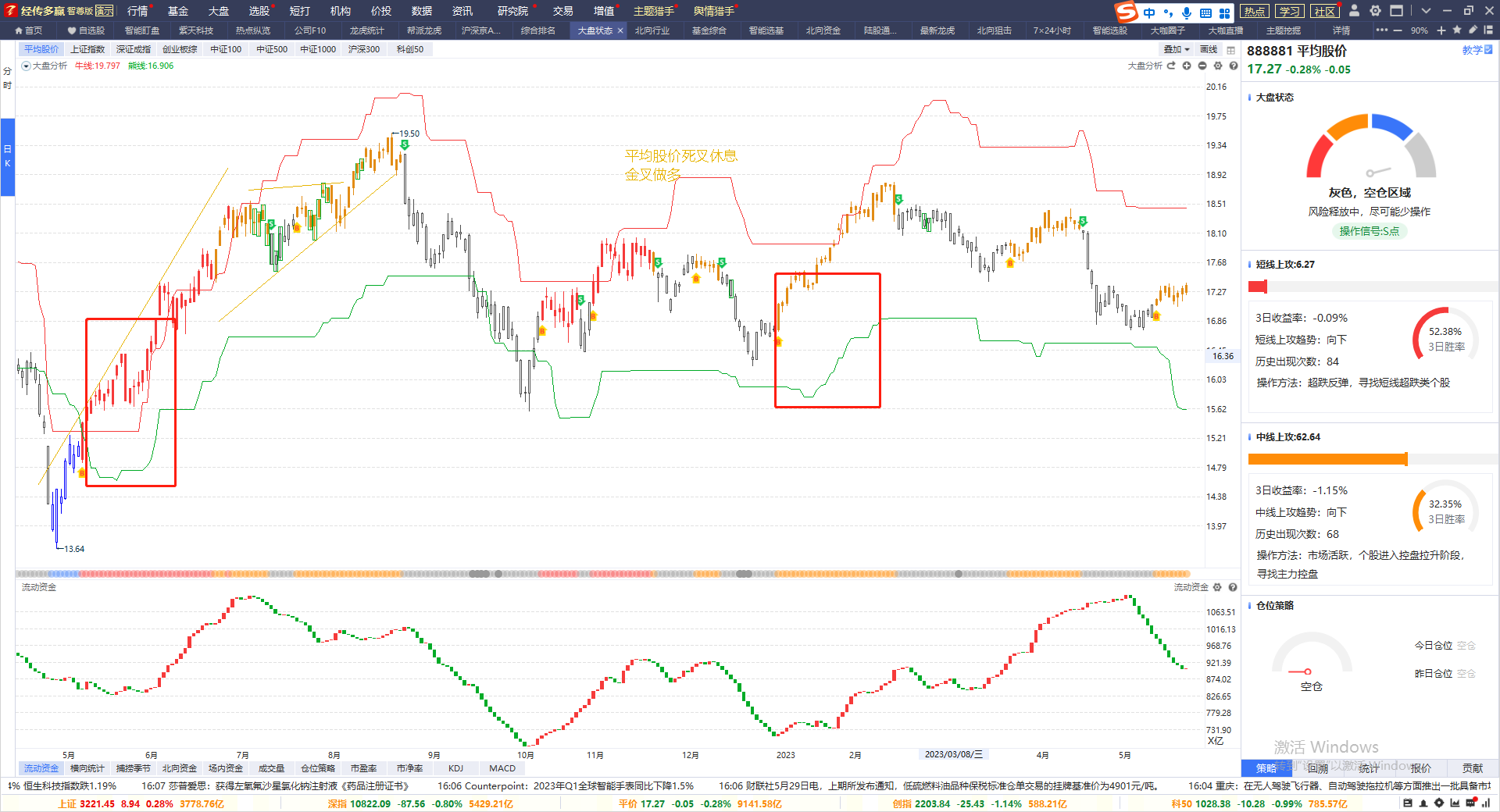Click the grid layout icon beside 画线
The height and width of the screenshot is (812, 1500).
tap(1231, 50)
